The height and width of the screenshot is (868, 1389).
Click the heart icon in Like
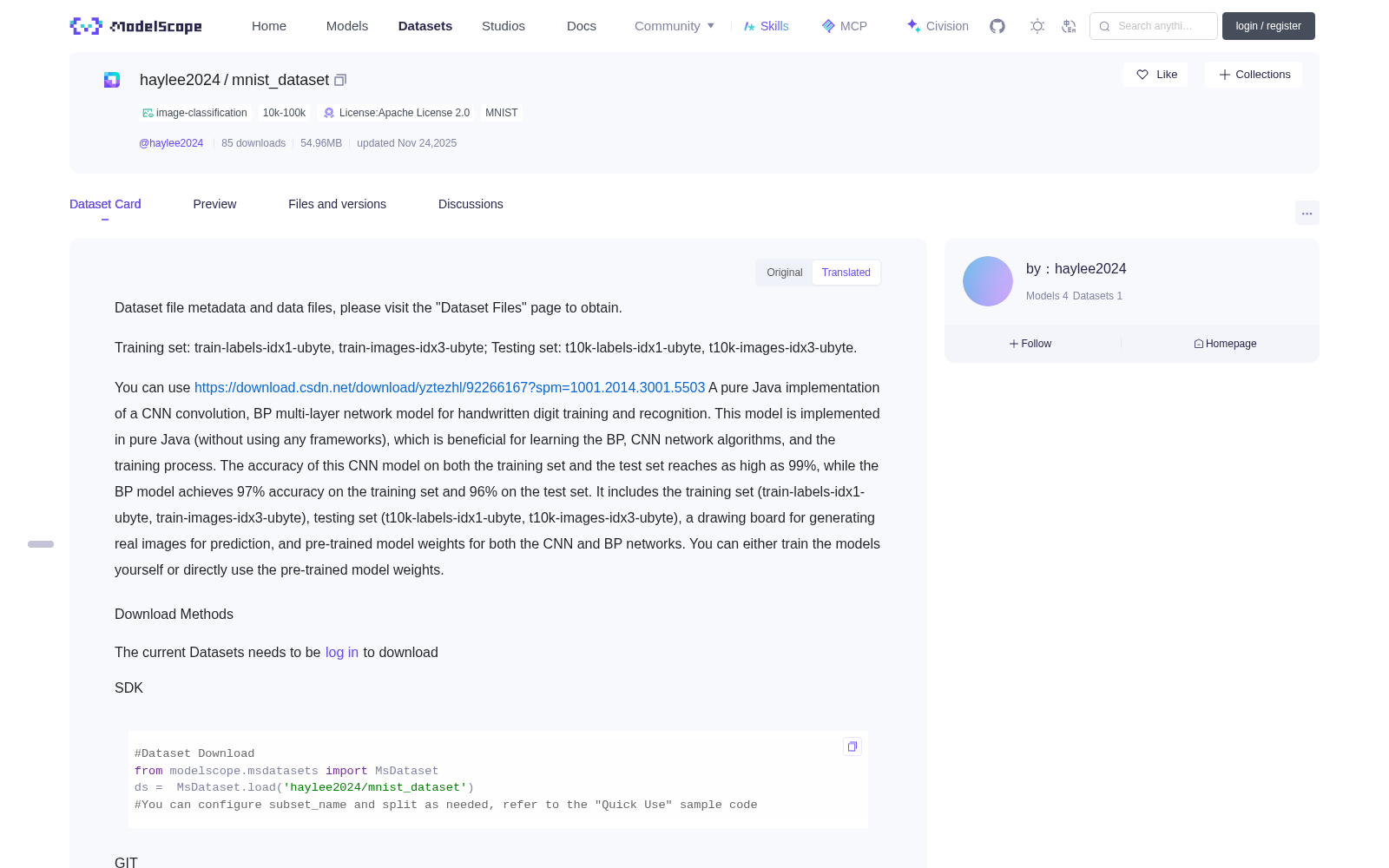pos(1142,75)
